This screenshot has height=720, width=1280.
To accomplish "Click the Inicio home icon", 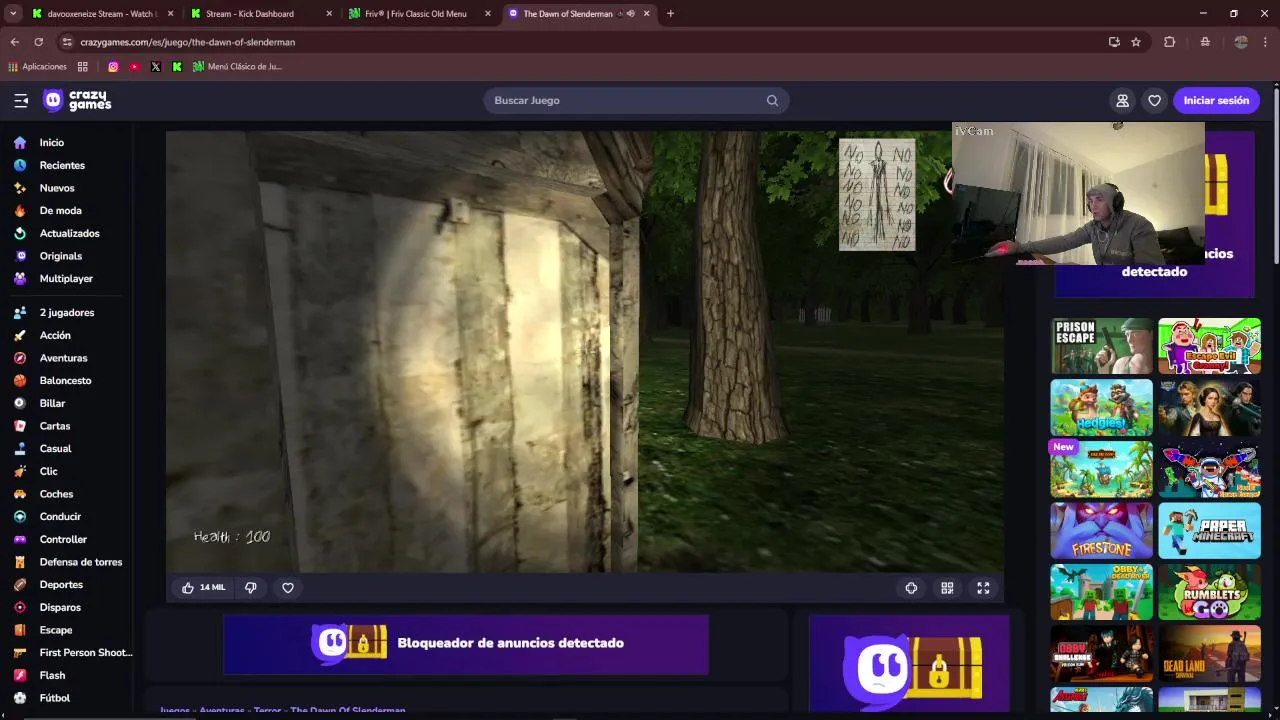I will tap(20, 143).
